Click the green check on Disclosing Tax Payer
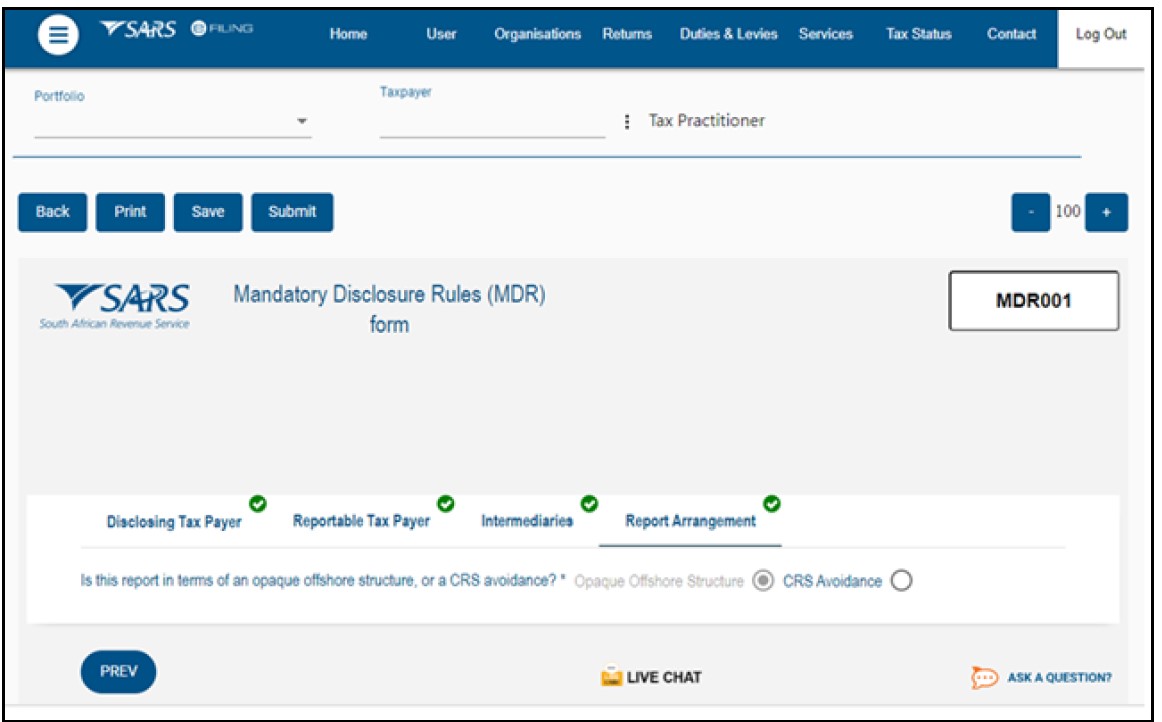 (x=258, y=504)
